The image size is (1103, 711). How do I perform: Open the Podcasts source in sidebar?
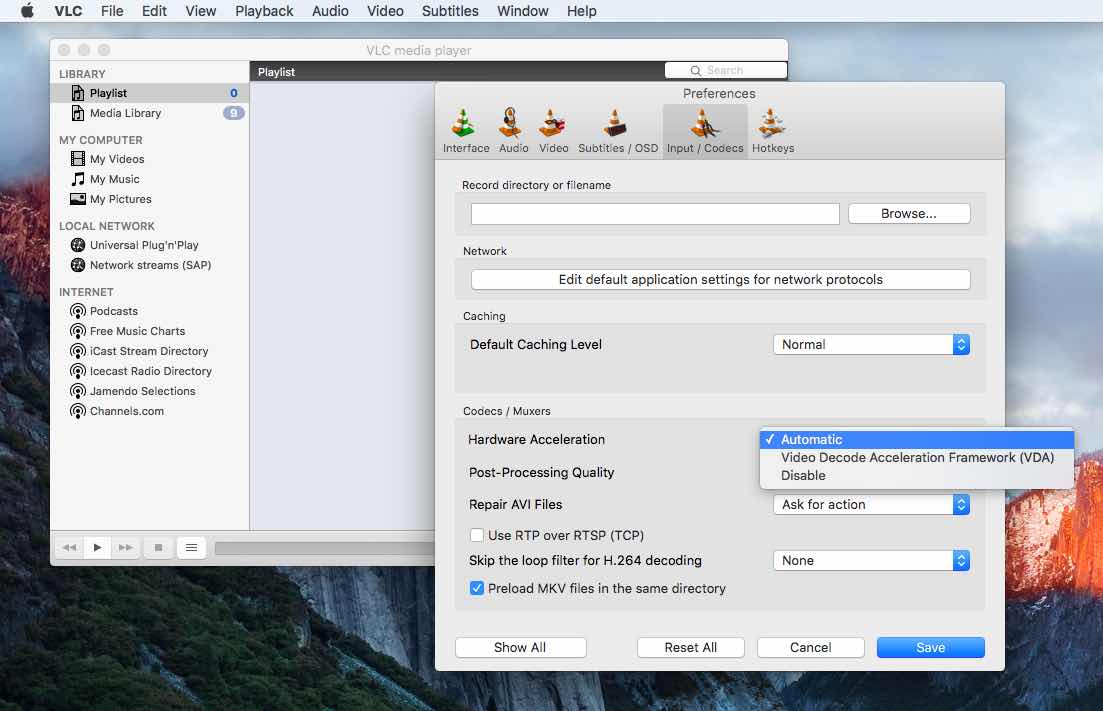coord(112,311)
